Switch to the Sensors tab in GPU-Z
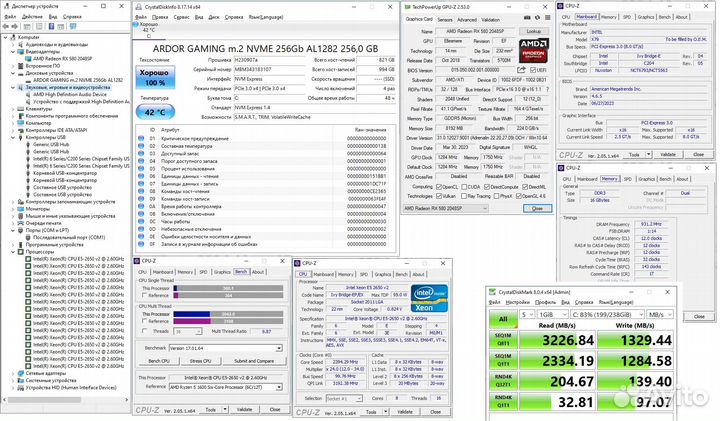Screen dimensions: 720x421 click(x=444, y=20)
